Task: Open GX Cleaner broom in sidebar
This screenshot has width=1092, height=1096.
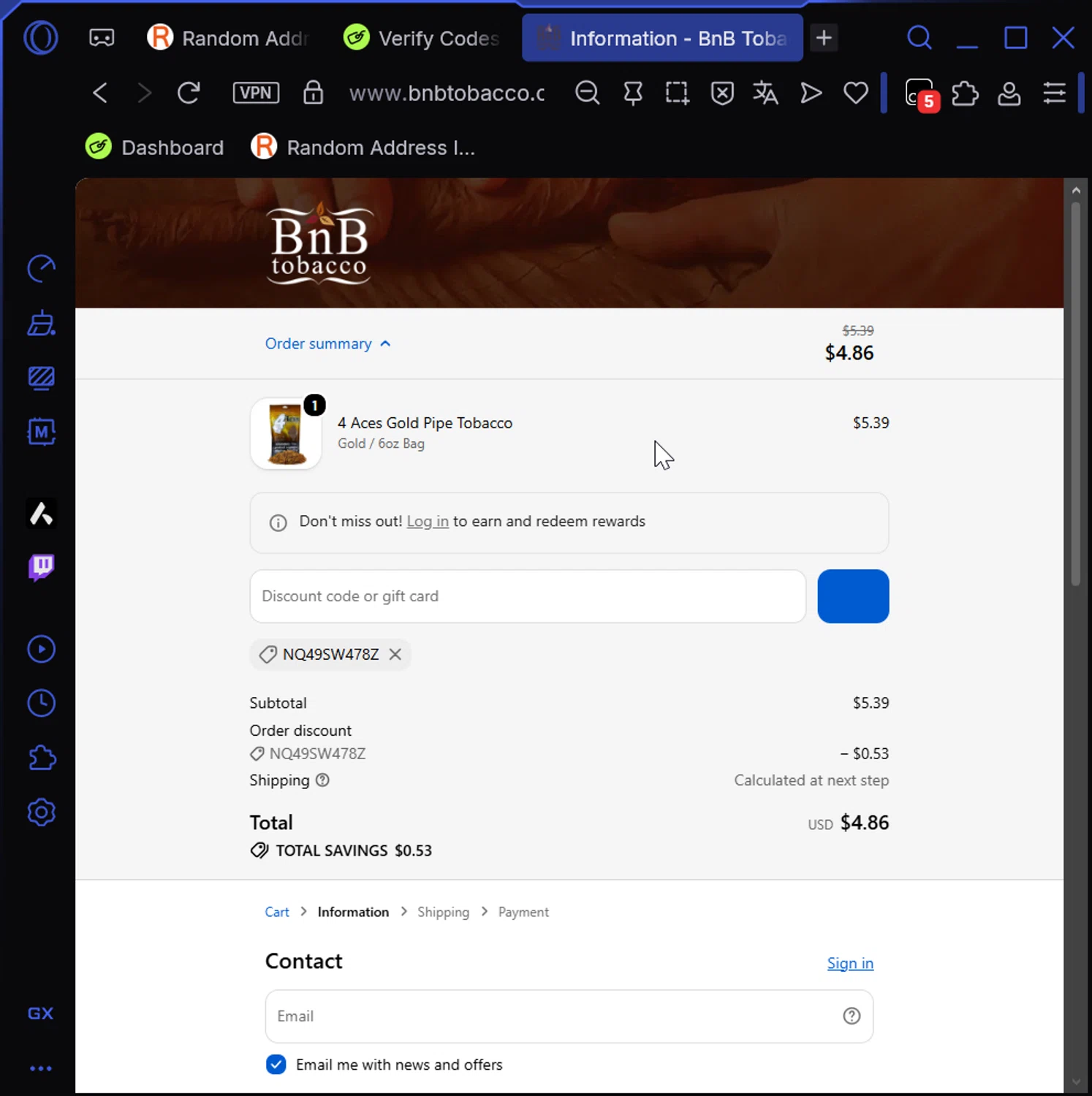Action: 42,323
